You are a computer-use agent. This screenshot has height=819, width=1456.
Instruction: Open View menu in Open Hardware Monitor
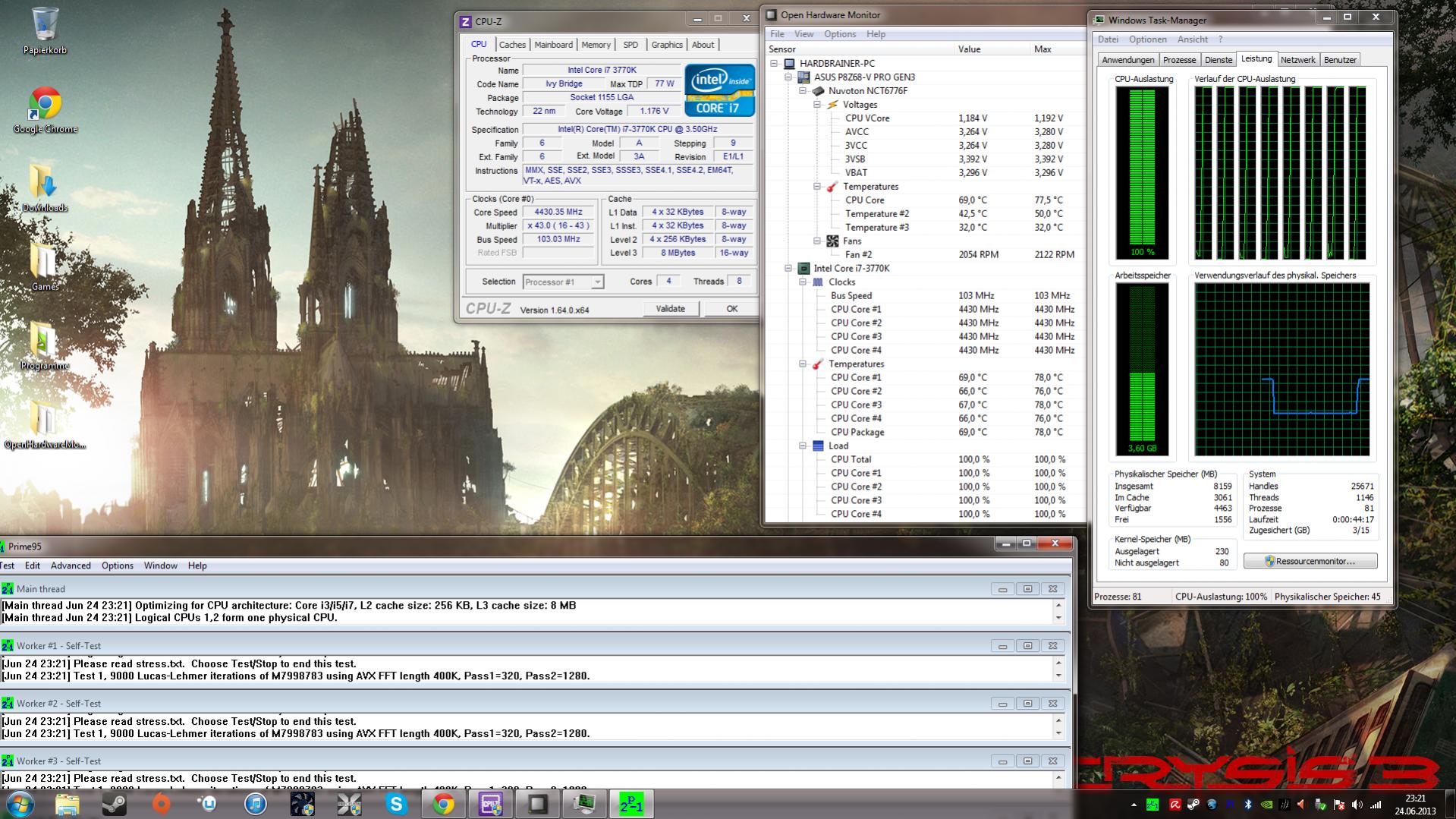tap(803, 34)
